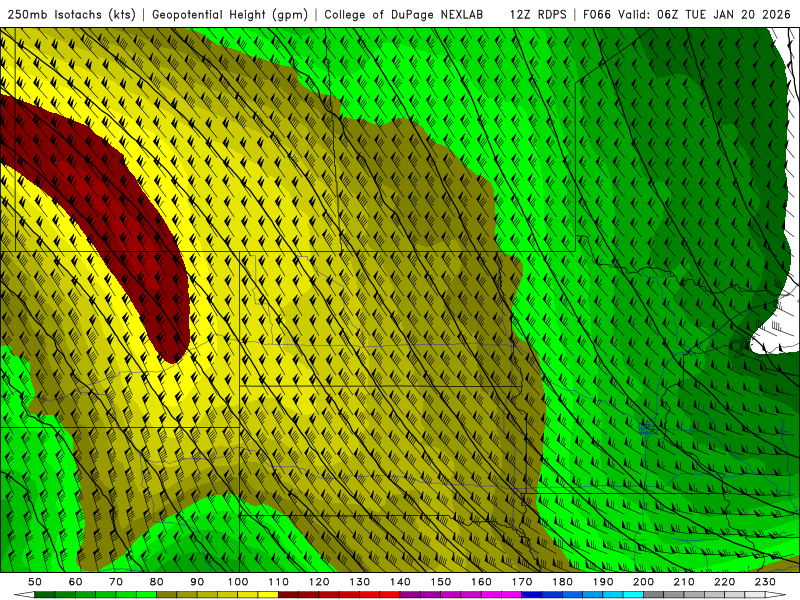Click the 230 value on the color scale
This screenshot has width=800, height=600.
coord(765,582)
